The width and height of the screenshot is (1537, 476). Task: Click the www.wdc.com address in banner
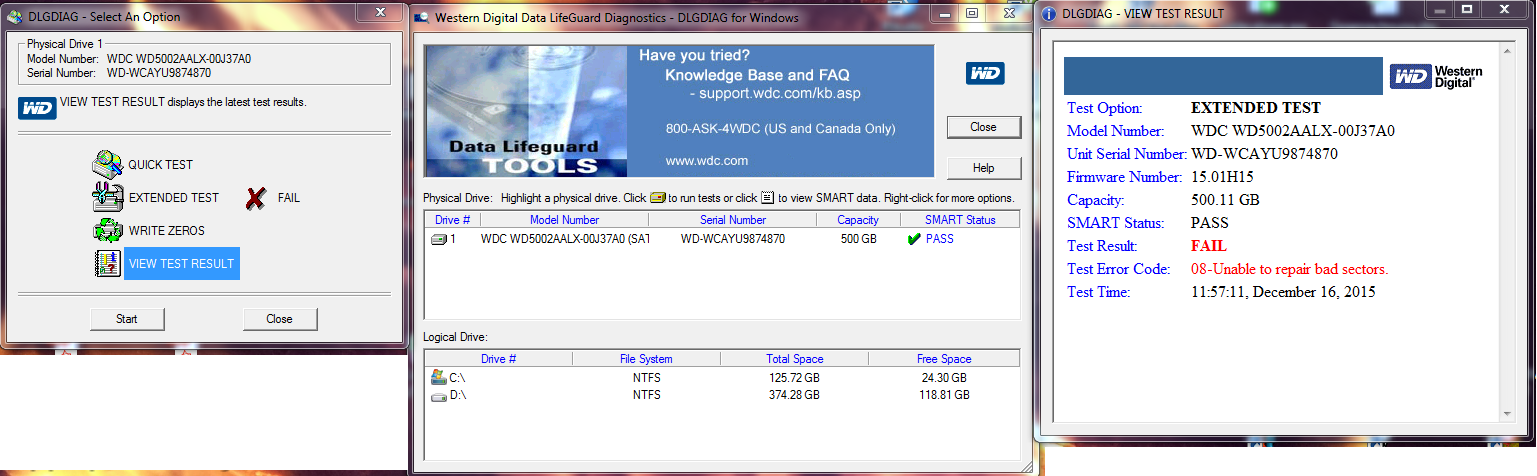[707, 160]
